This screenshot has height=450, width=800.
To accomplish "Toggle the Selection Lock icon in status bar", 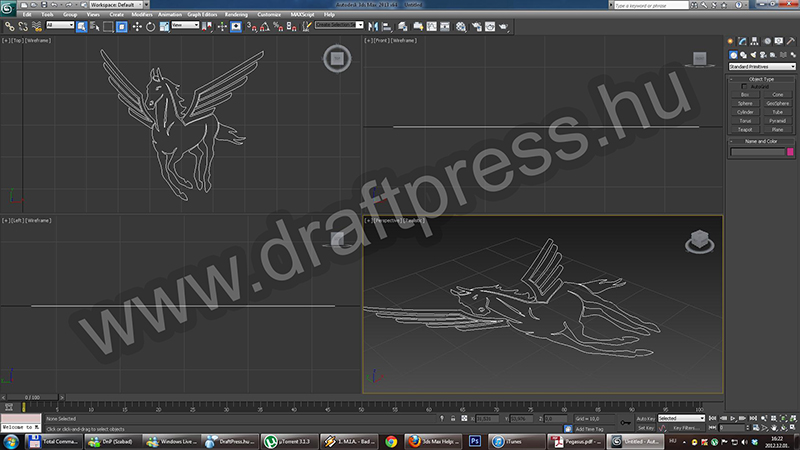I will [x=453, y=418].
